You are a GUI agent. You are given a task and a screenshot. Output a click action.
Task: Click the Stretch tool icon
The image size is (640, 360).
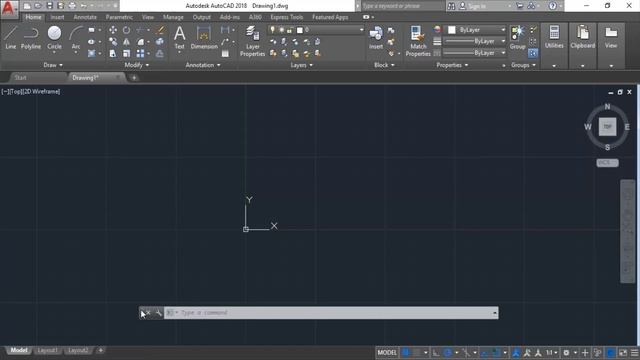113,53
